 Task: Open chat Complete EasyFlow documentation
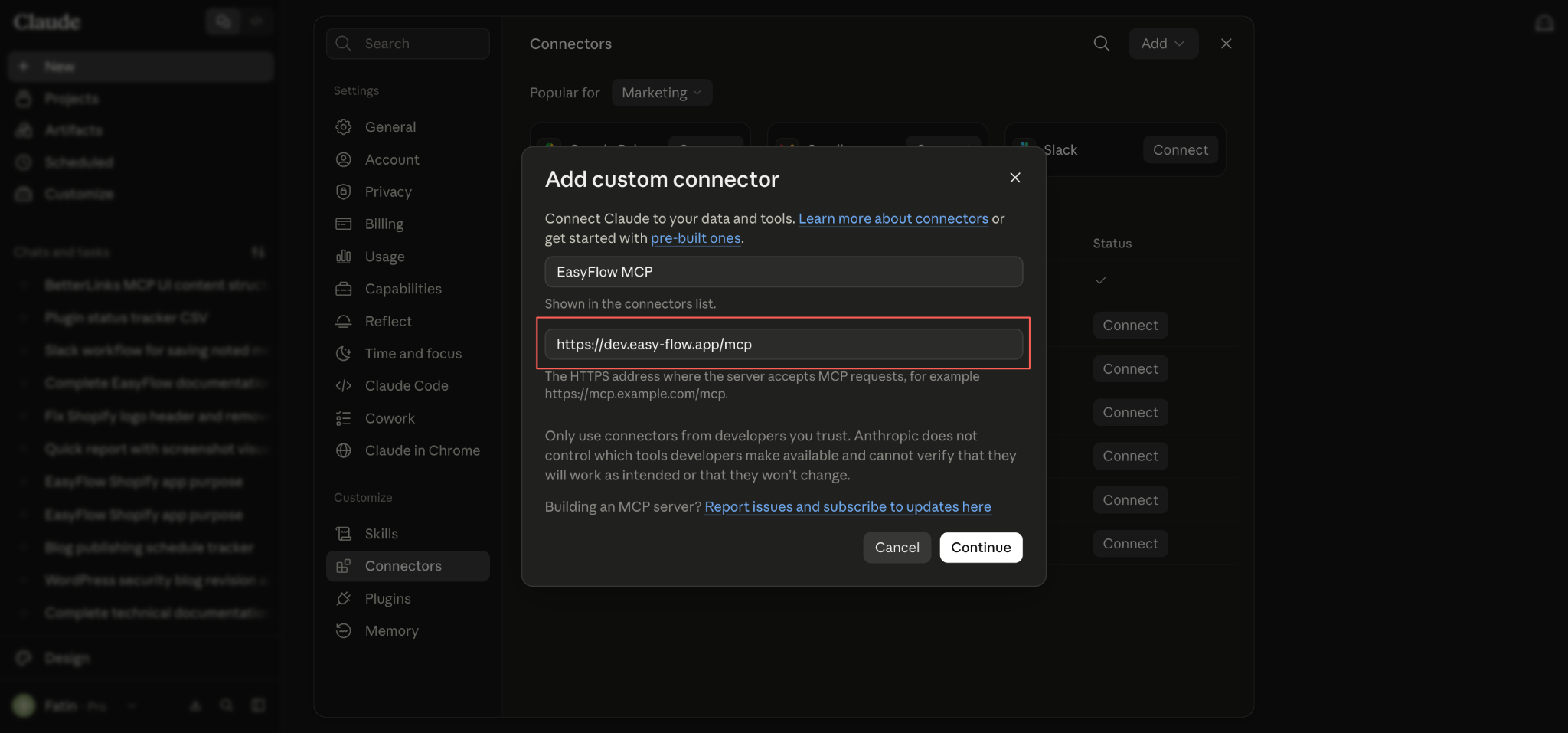(x=141, y=382)
